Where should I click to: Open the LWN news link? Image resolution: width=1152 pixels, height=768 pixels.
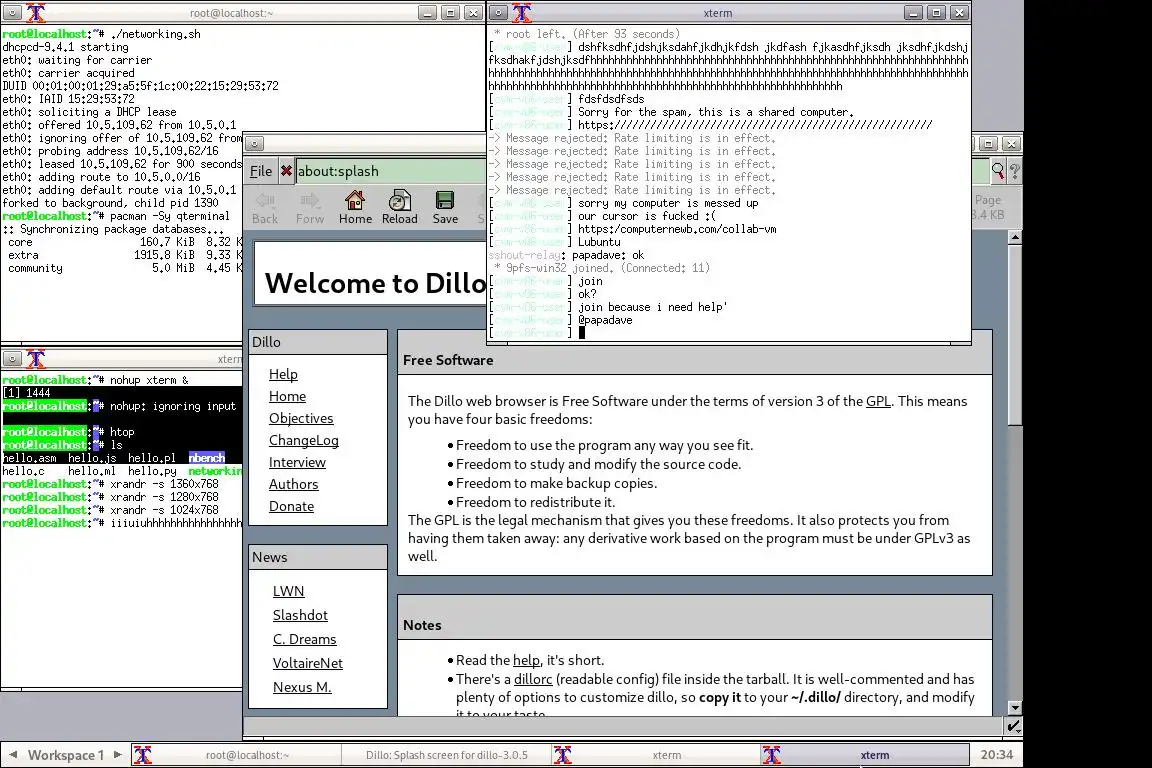tap(288, 591)
